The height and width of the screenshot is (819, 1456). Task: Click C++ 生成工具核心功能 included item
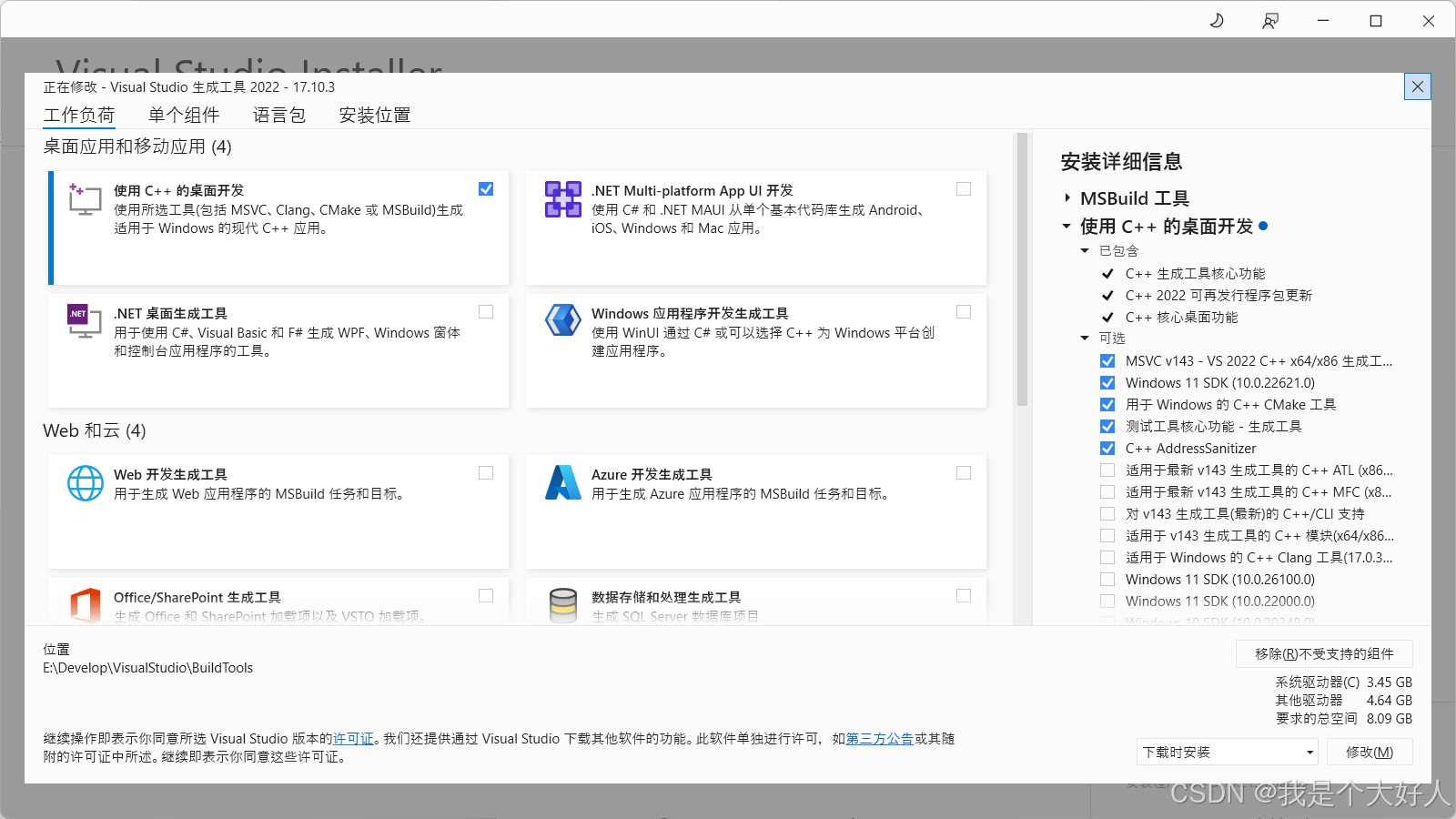1196,274
